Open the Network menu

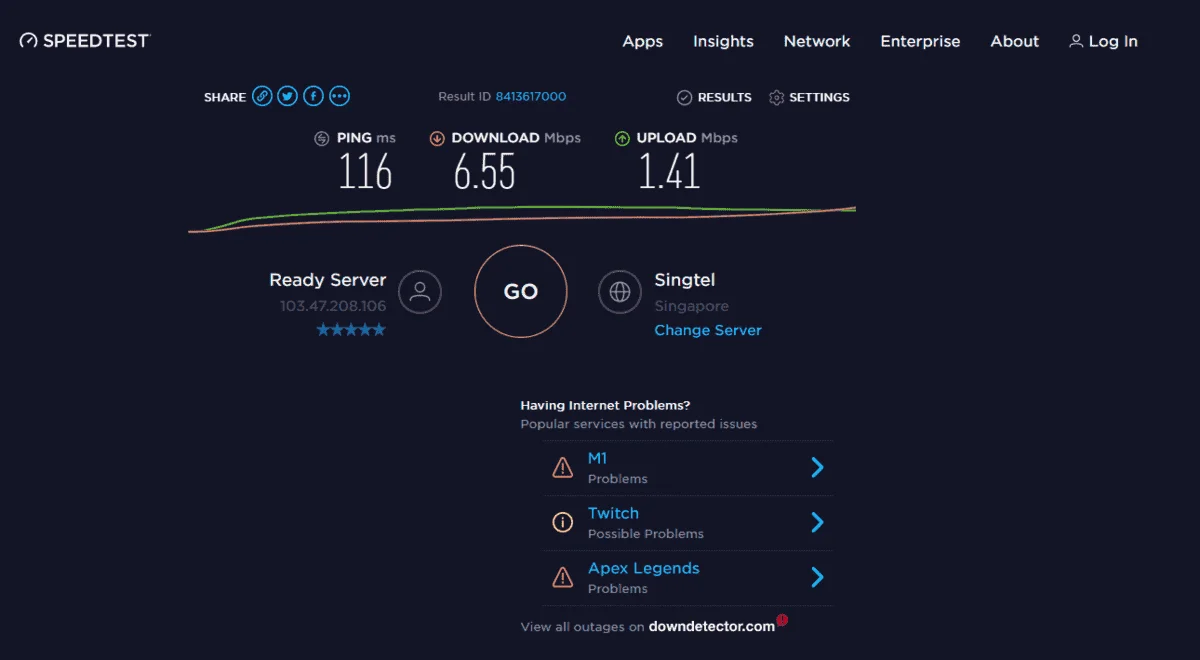[x=817, y=41]
